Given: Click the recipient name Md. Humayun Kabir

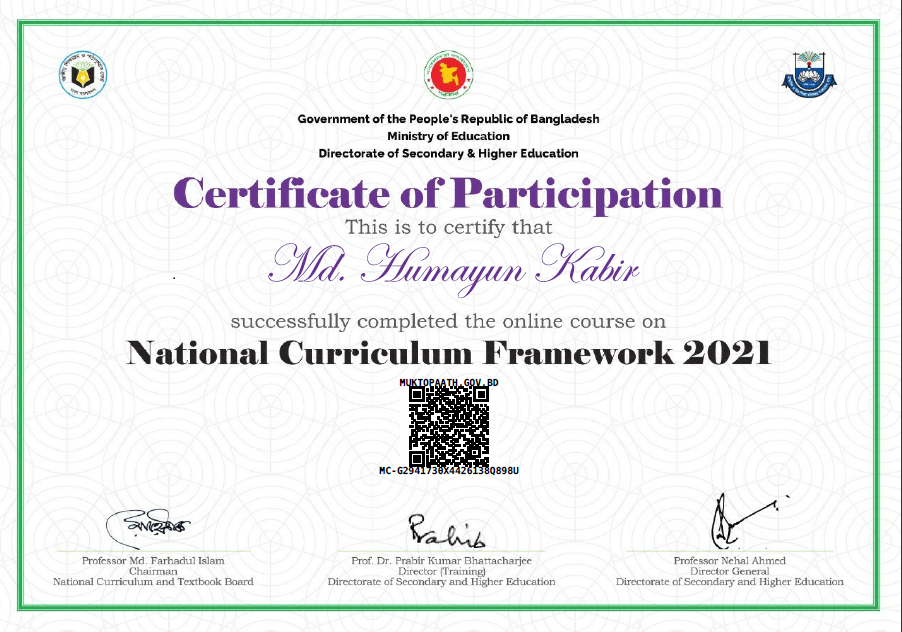Looking at the screenshot, I should click(453, 268).
